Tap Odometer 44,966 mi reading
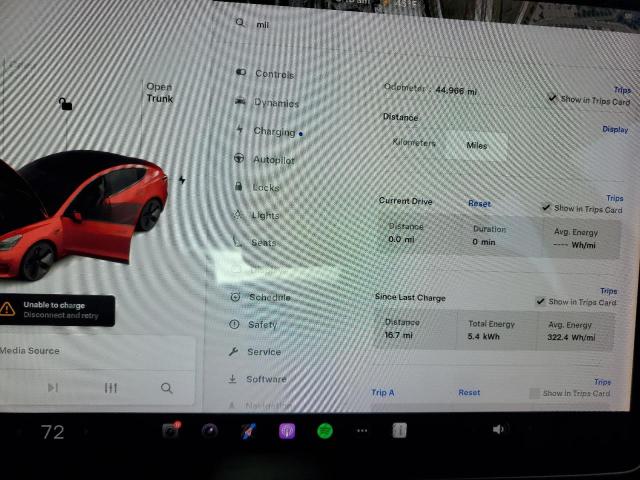Viewport: 640px width, 480px height. pos(430,89)
